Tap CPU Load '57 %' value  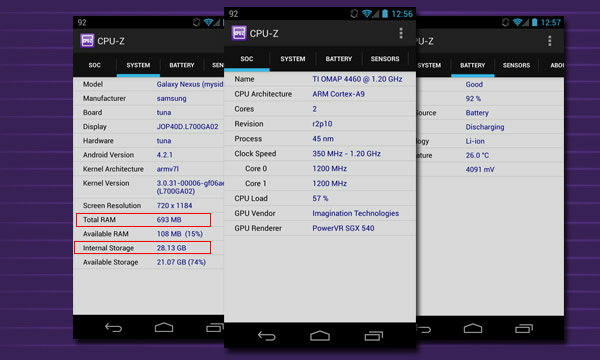coord(320,199)
